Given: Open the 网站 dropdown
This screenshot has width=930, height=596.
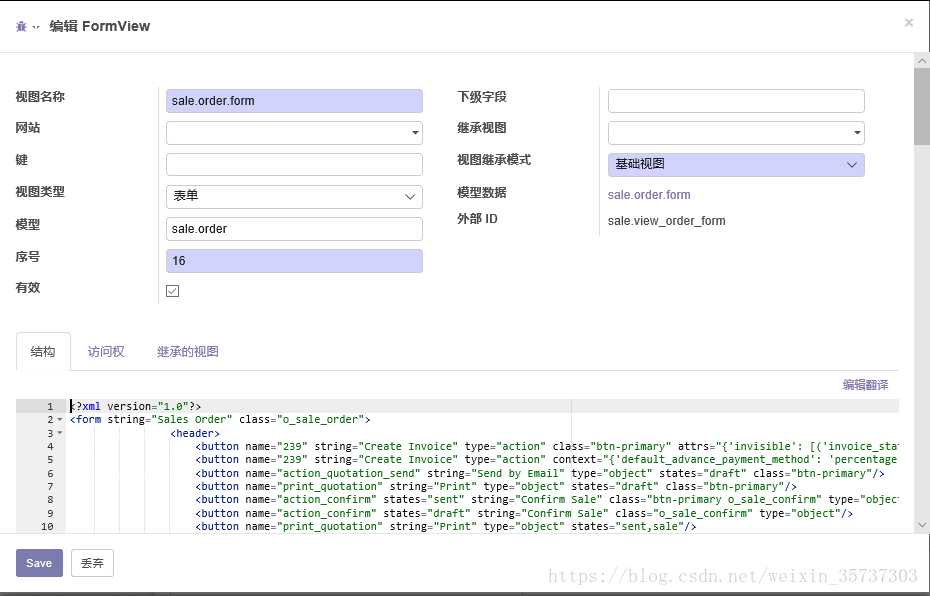Looking at the screenshot, I should point(294,133).
